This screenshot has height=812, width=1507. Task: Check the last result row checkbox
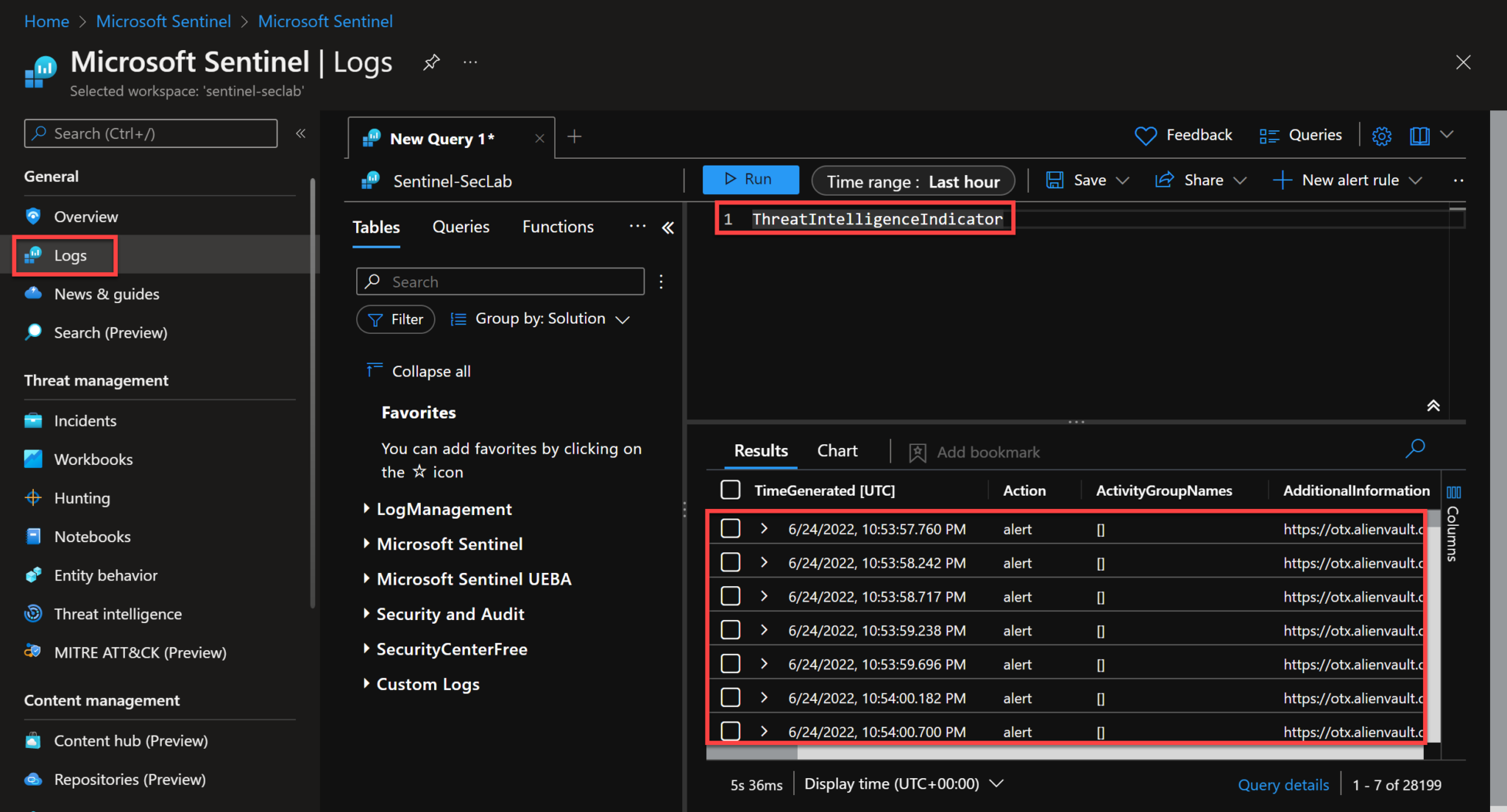pos(731,731)
